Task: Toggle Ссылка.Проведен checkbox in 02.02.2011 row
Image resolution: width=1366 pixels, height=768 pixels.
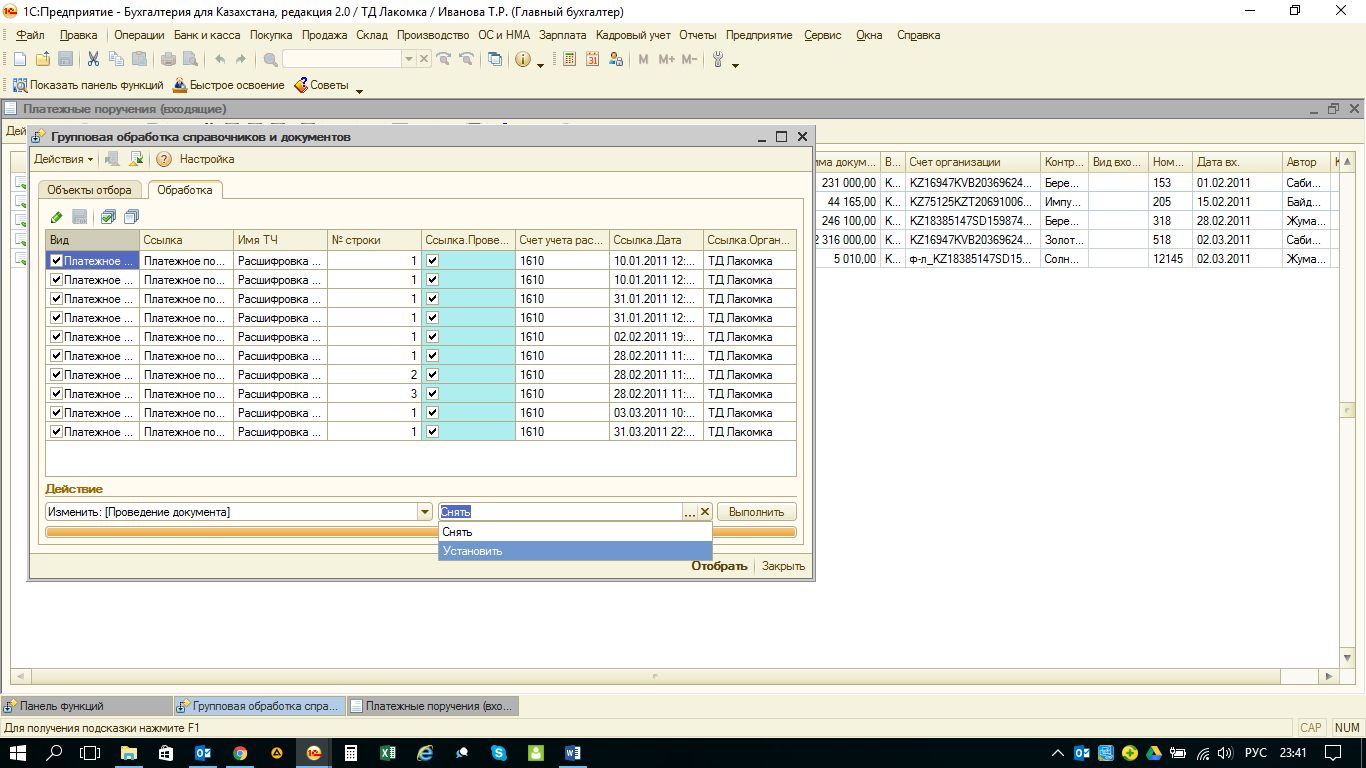Action: tap(432, 337)
